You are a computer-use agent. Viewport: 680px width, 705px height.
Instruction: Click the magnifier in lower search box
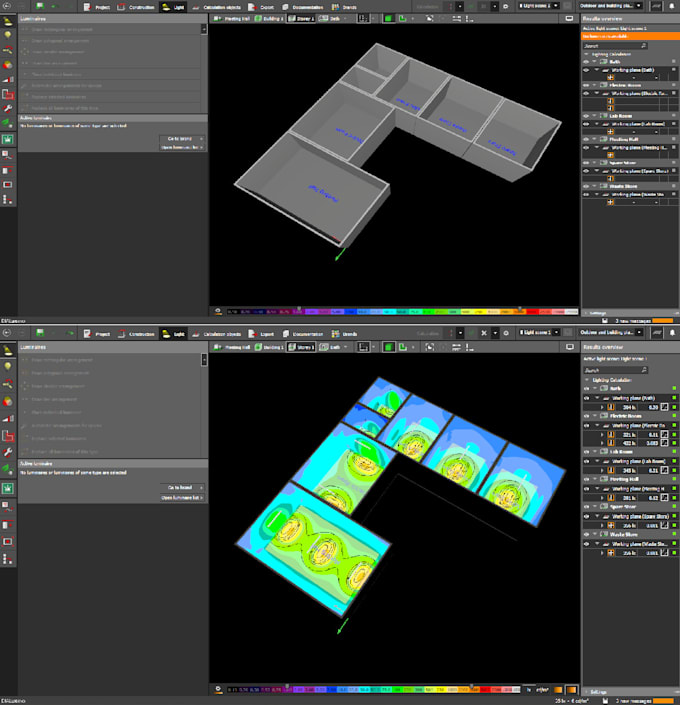click(x=644, y=370)
